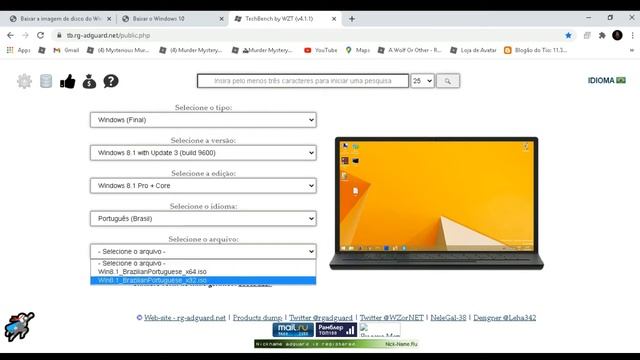Open the Products dump link

coord(258,318)
